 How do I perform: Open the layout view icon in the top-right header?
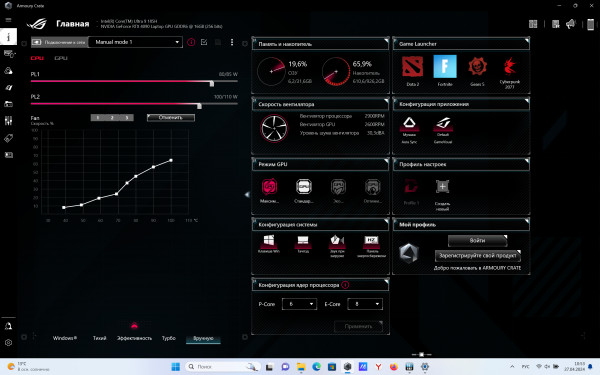533,24
